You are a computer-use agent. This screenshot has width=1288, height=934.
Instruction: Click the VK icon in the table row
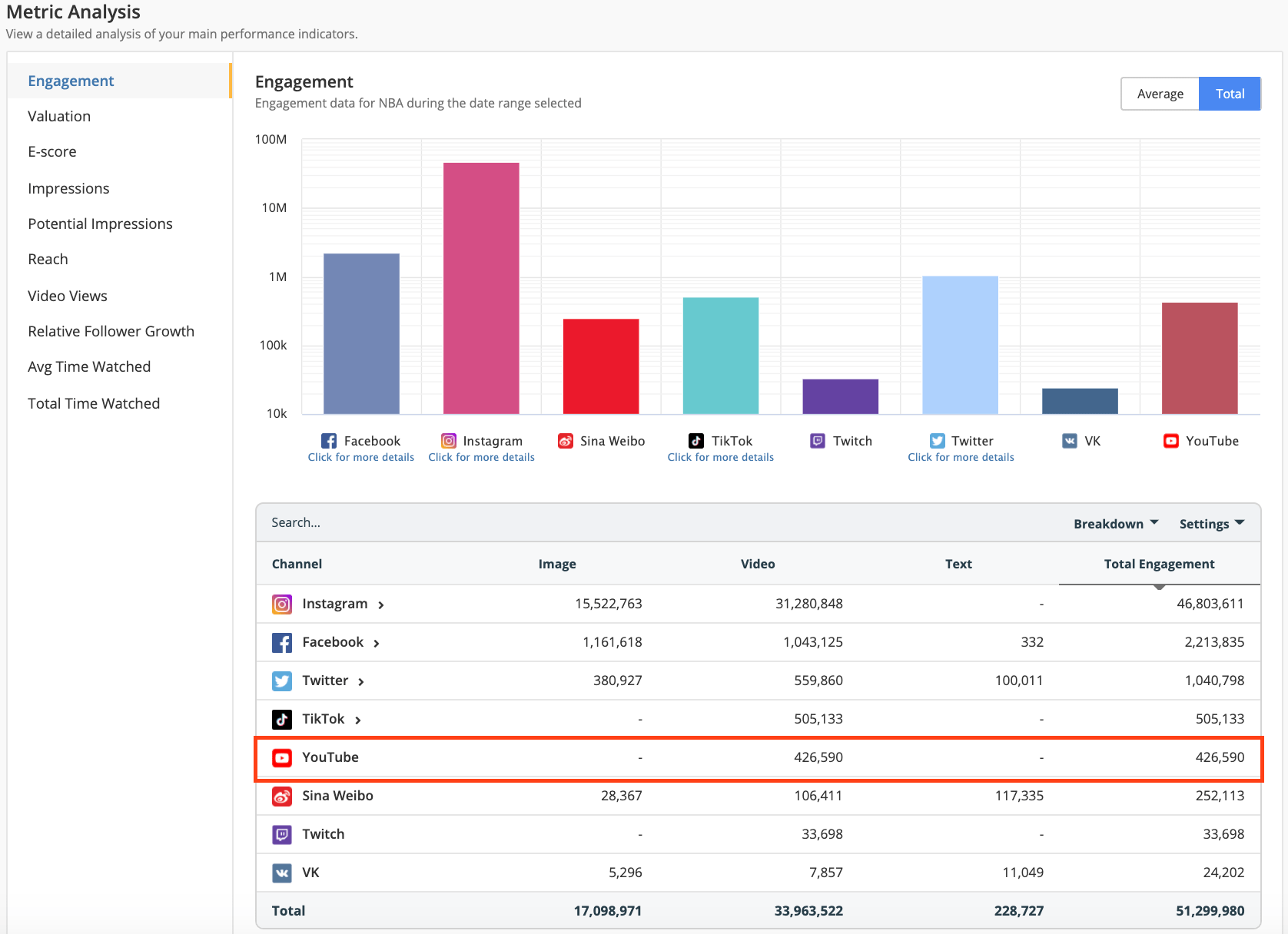(282, 873)
